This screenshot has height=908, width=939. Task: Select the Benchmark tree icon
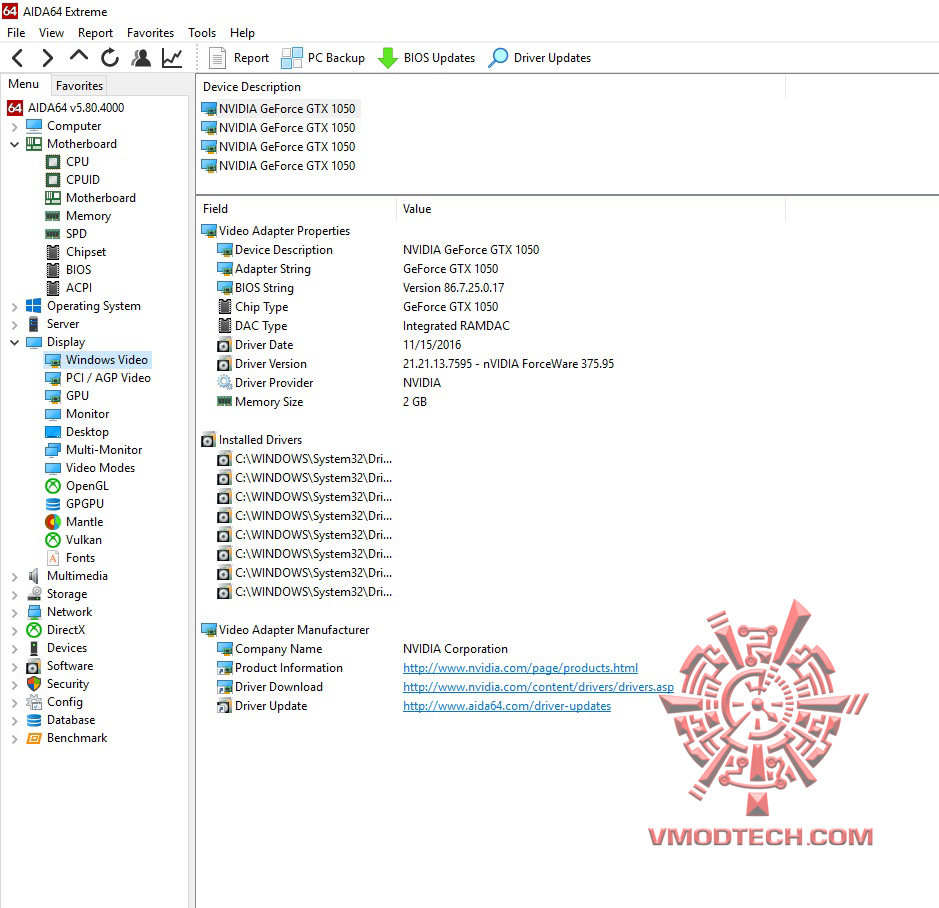point(34,738)
